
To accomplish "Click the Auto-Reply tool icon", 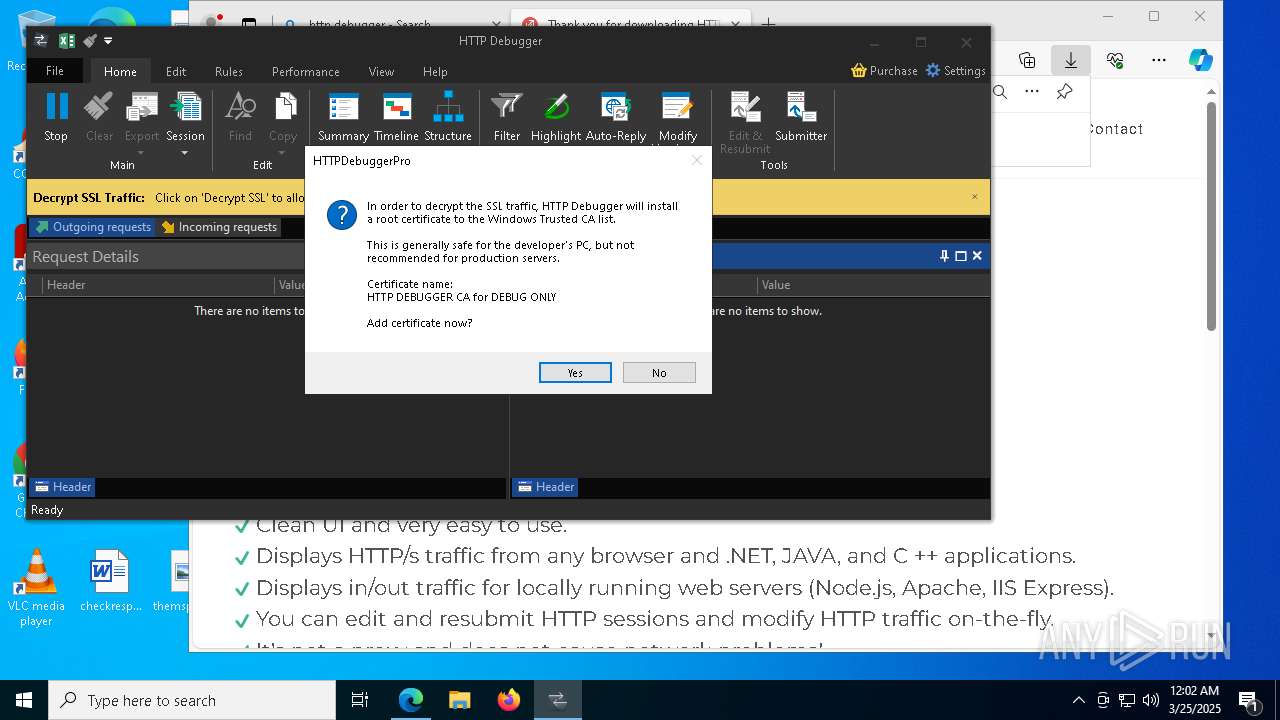I will coord(615,107).
